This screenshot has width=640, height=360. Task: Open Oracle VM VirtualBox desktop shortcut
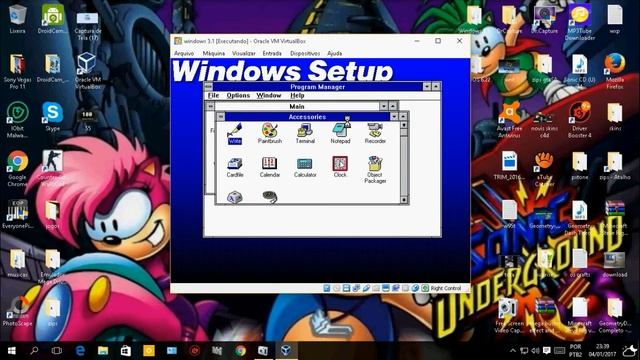coord(87,70)
